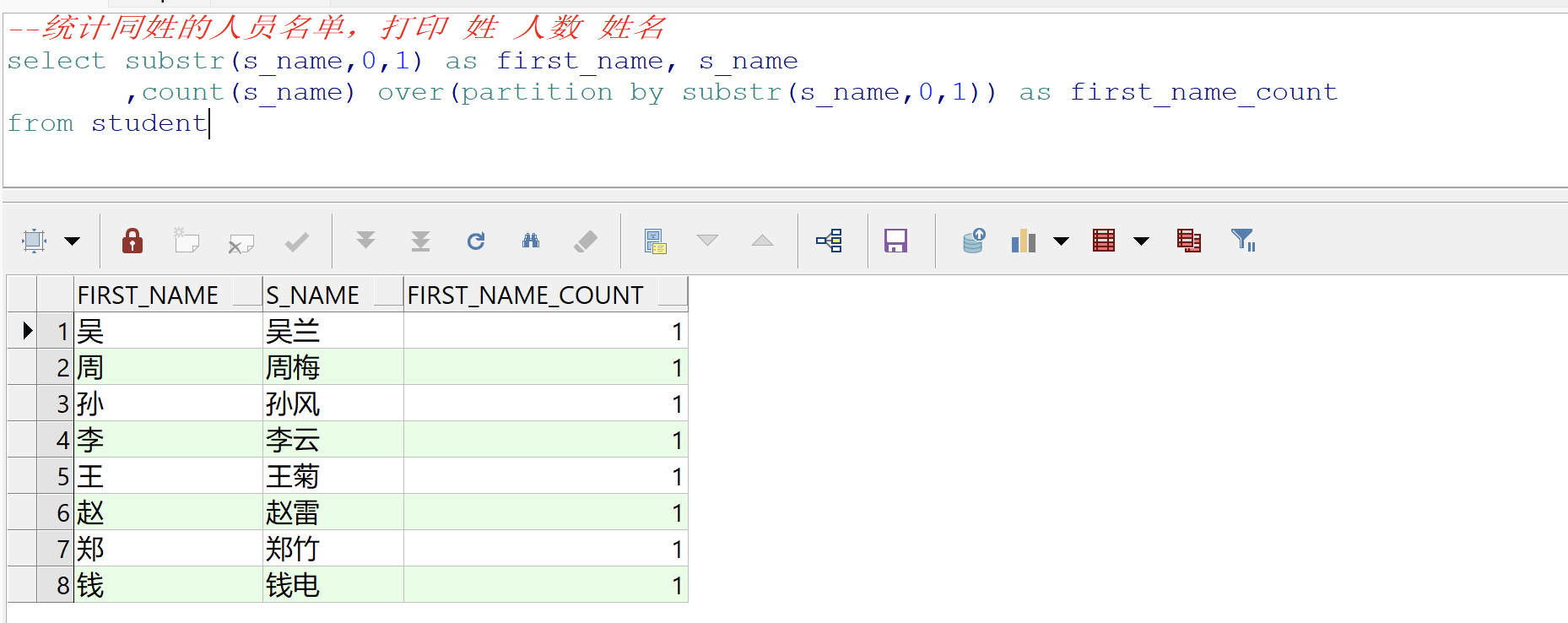Screen dimensions: 1568x623
Task: Click the FIRST_NAME cell '赵'
Action: tap(168, 512)
